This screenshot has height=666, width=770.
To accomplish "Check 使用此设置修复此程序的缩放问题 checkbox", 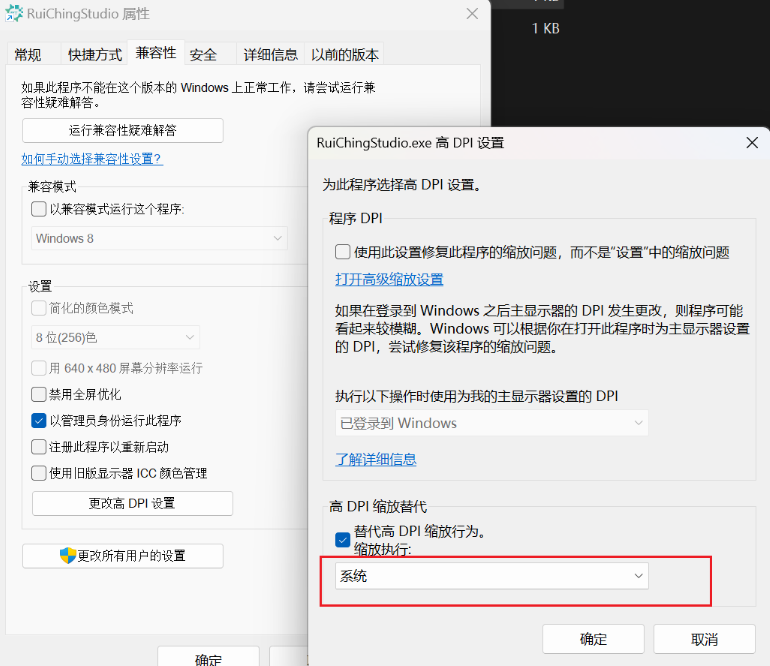I will (x=342, y=252).
